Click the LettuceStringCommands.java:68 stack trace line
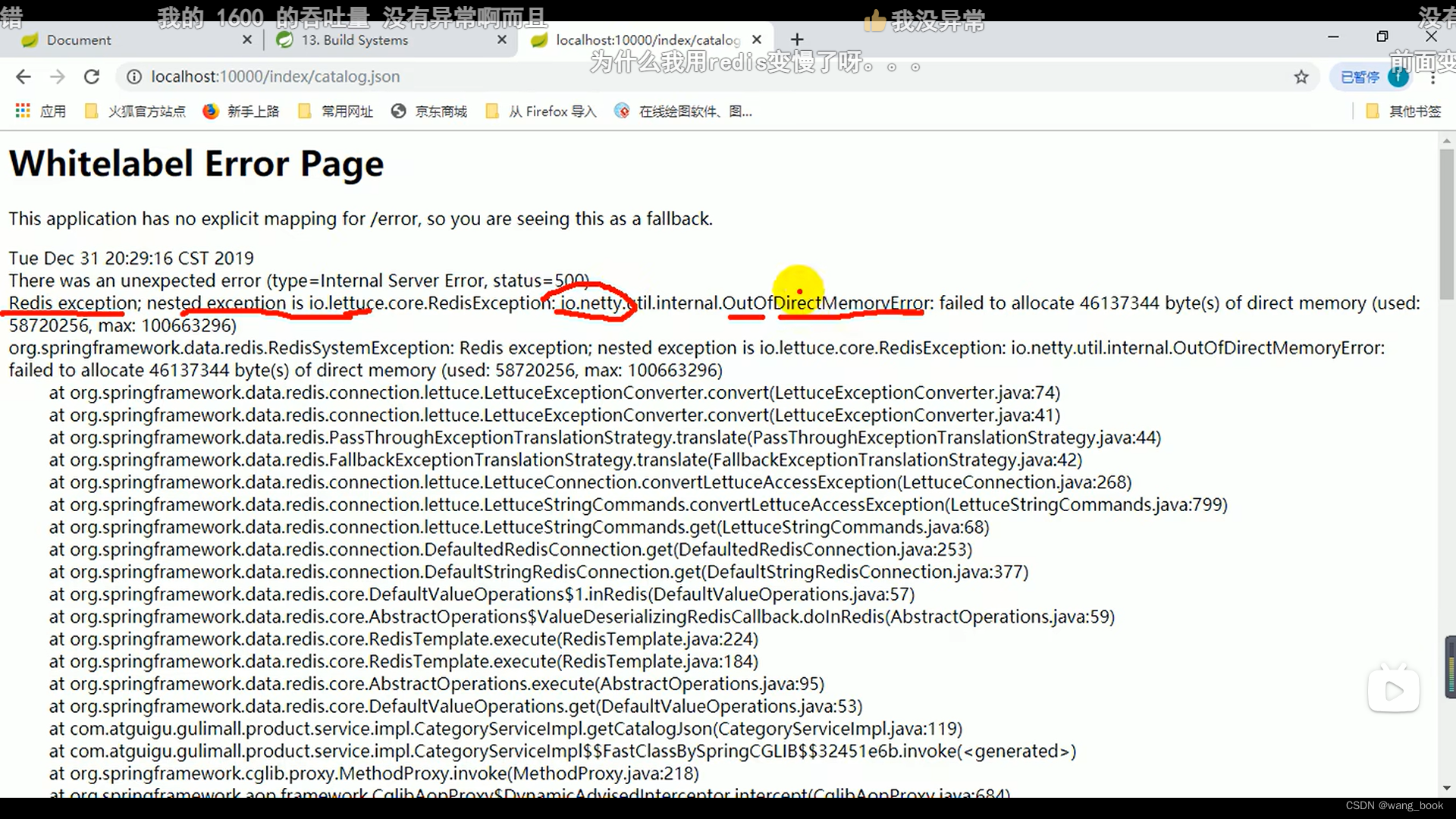The height and width of the screenshot is (819, 1456). point(519,527)
